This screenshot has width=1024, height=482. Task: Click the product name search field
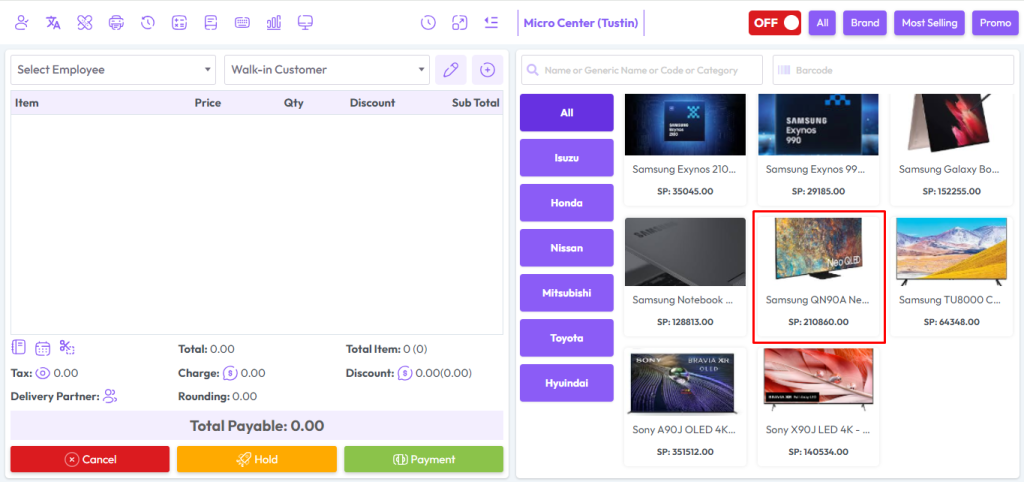[x=641, y=70]
